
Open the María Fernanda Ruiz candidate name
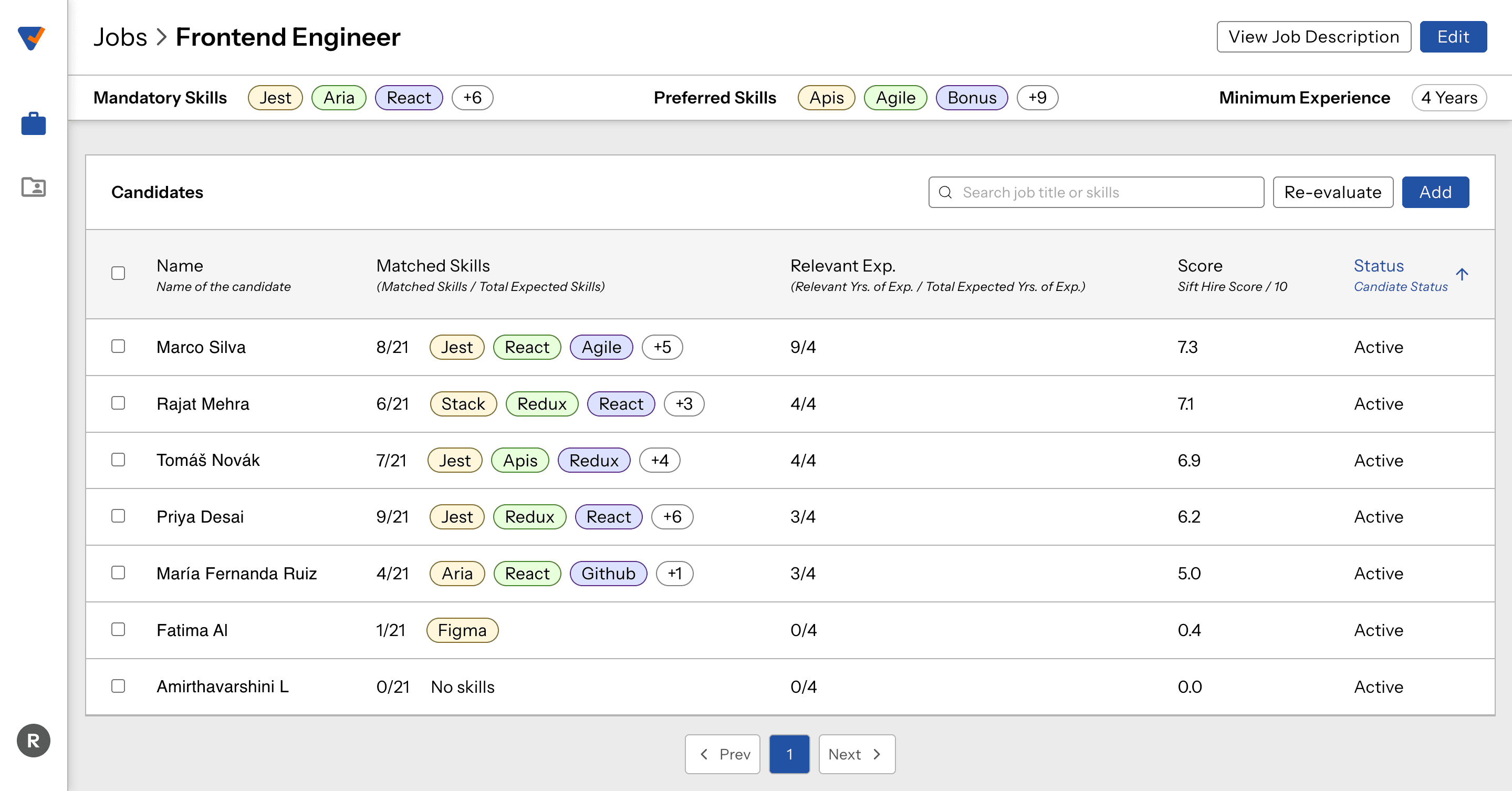pos(236,574)
